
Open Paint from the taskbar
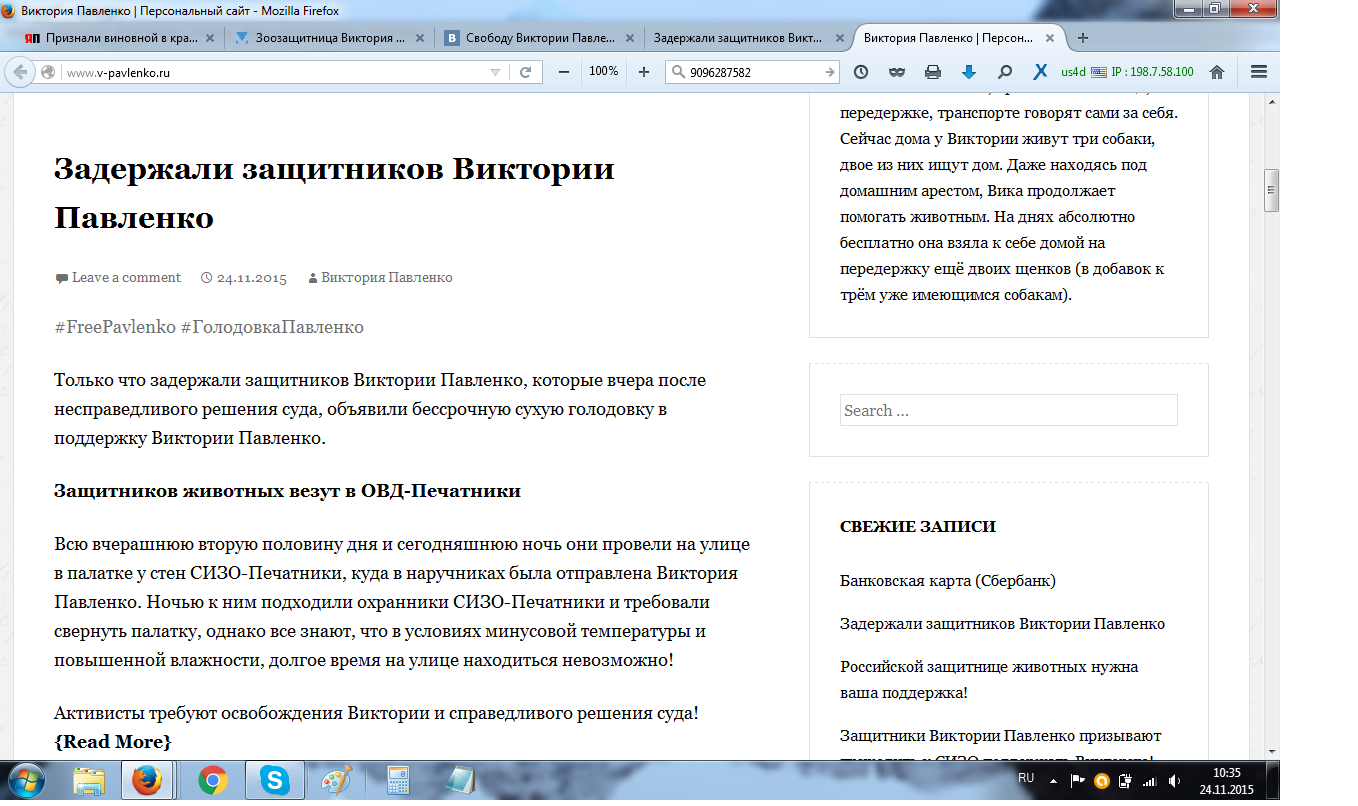click(x=337, y=781)
